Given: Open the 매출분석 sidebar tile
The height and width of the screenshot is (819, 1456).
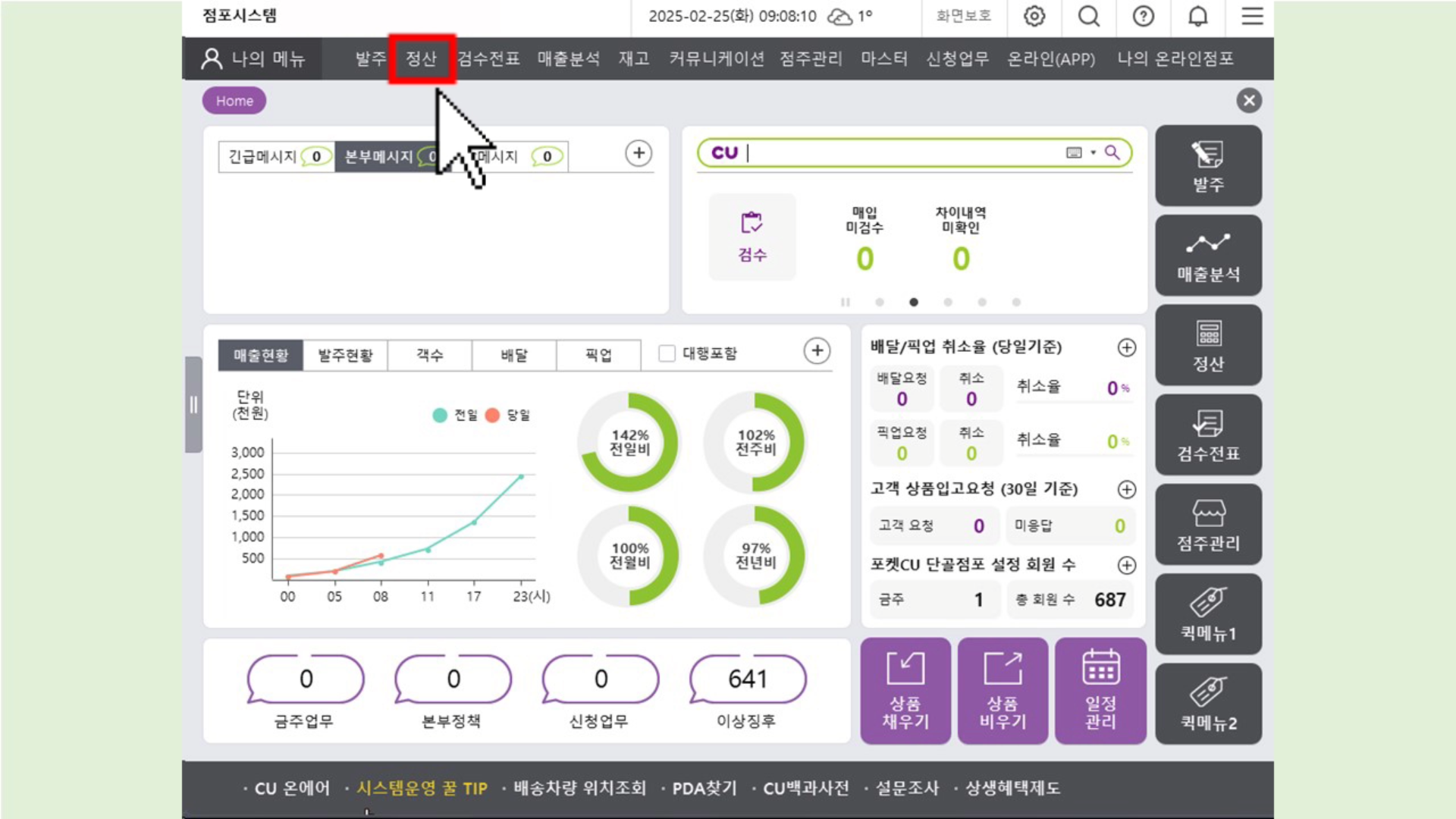Looking at the screenshot, I should pyautogui.click(x=1208, y=256).
